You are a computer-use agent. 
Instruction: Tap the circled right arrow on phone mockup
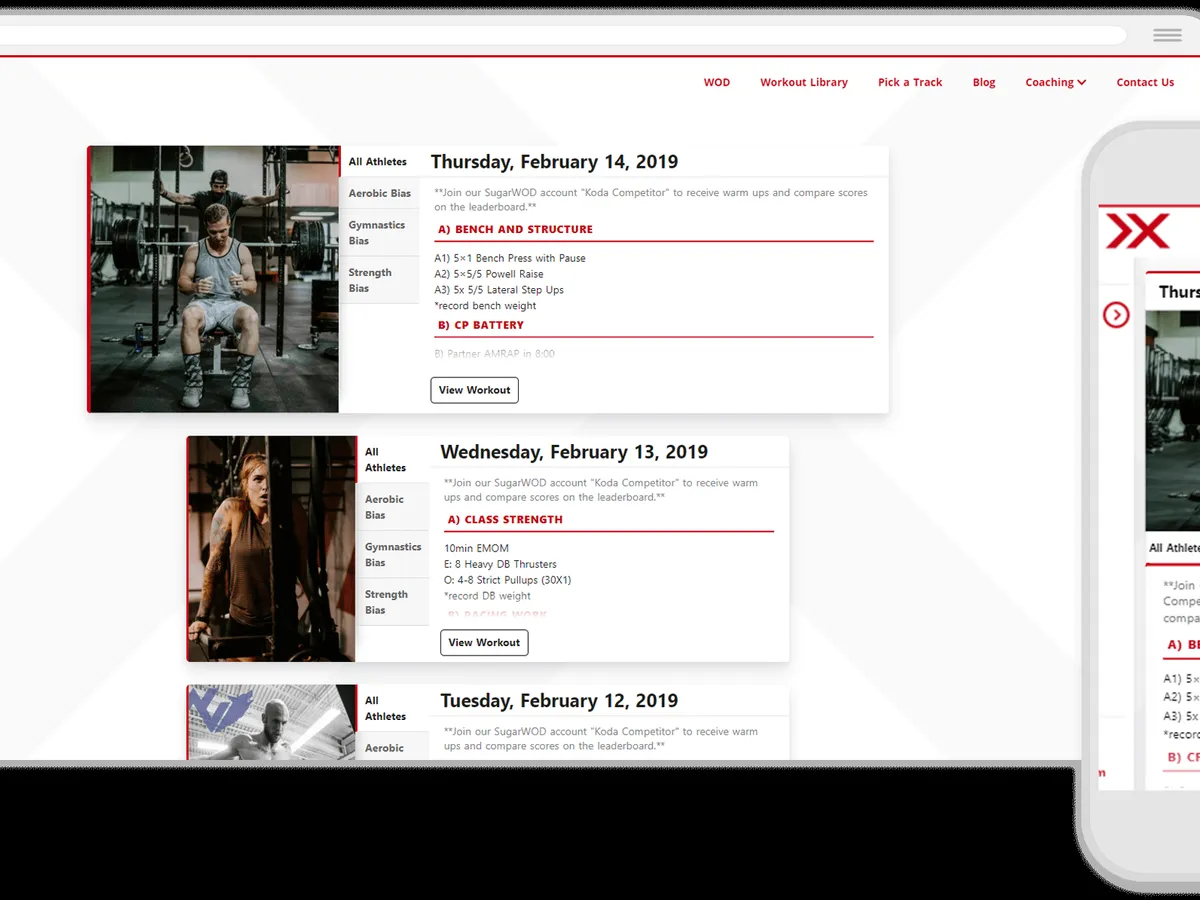click(x=1116, y=315)
